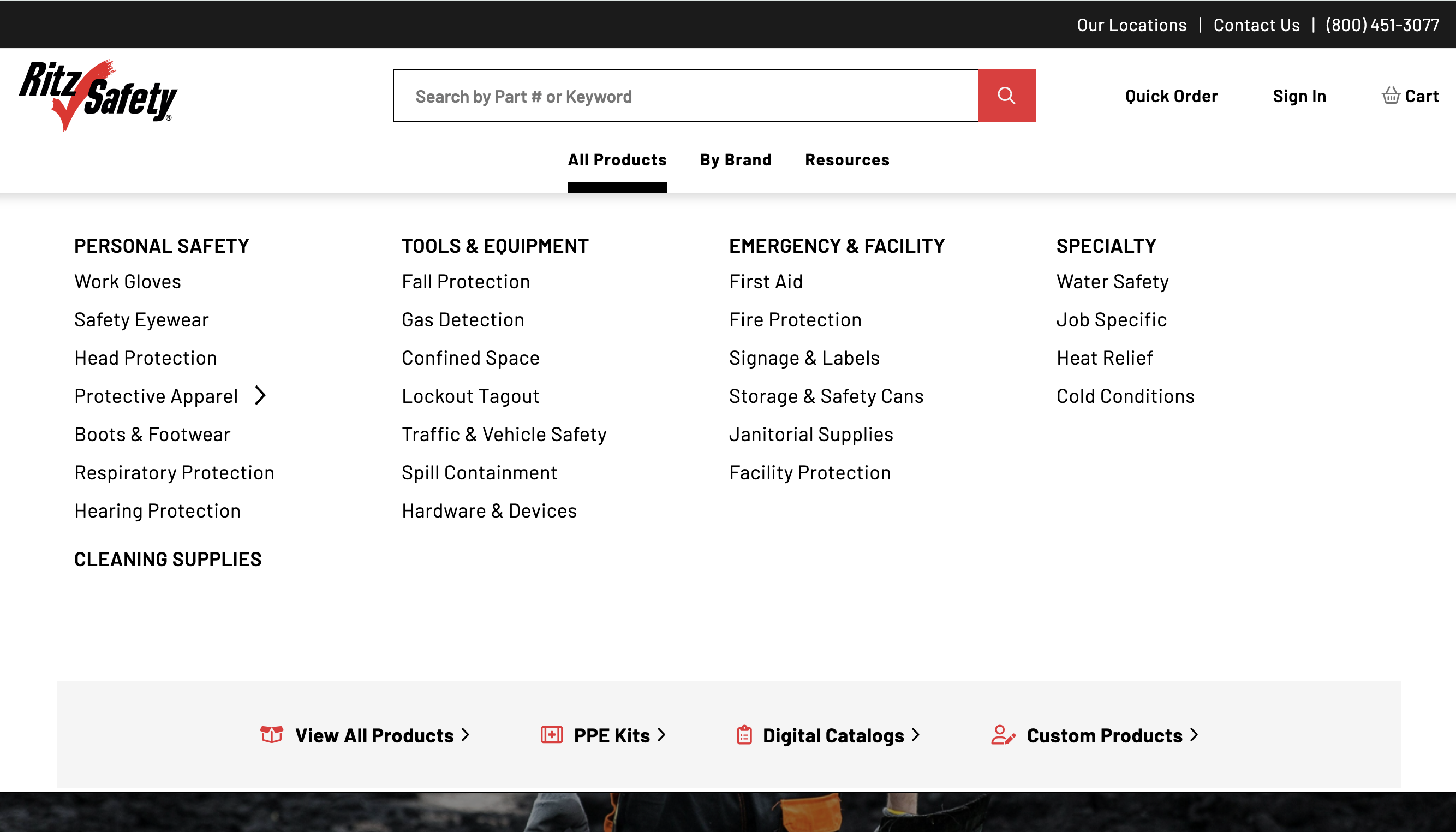Click the Sign In link

[x=1299, y=96]
